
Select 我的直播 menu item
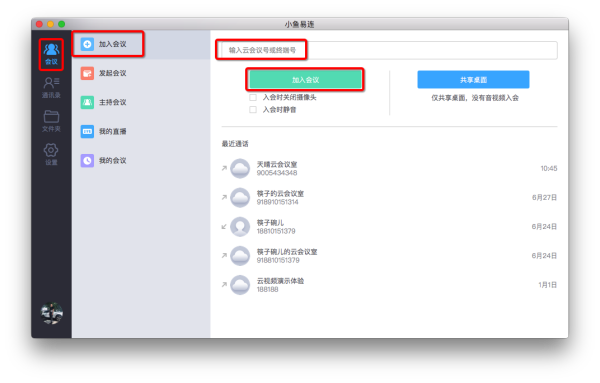(141, 131)
